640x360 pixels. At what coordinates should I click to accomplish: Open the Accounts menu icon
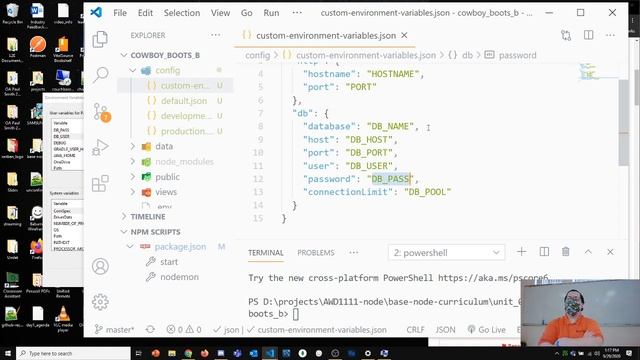(100, 266)
